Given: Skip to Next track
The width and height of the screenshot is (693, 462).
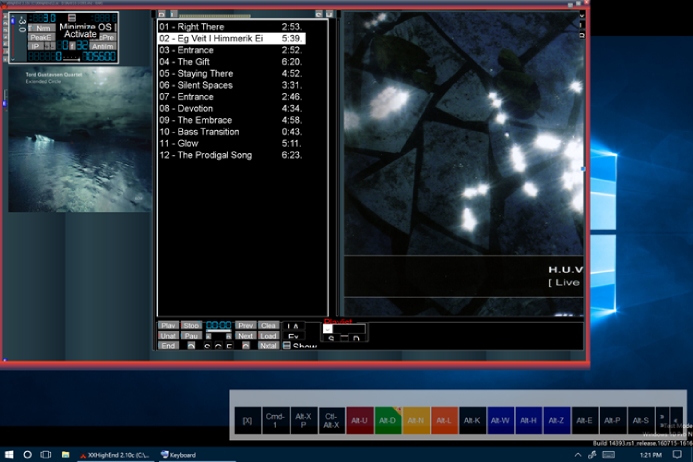Looking at the screenshot, I should pos(245,336).
